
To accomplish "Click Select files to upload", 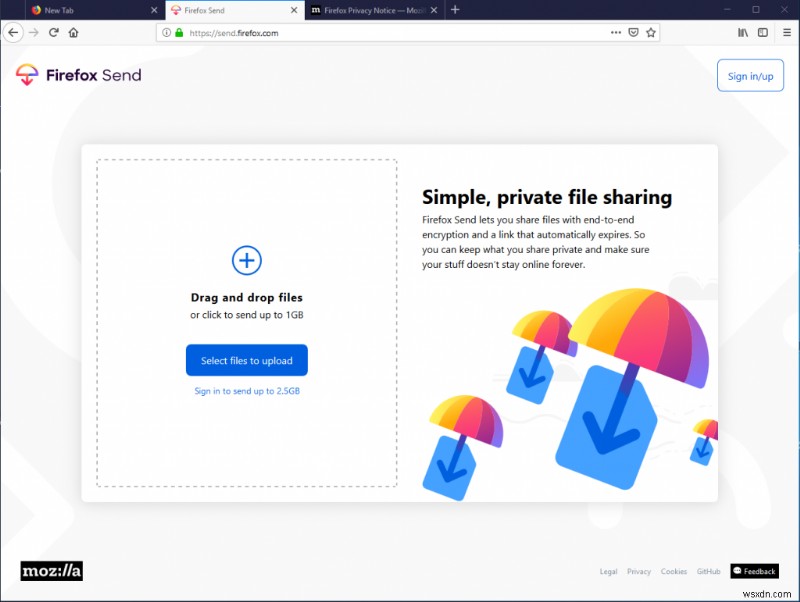I will 246,360.
